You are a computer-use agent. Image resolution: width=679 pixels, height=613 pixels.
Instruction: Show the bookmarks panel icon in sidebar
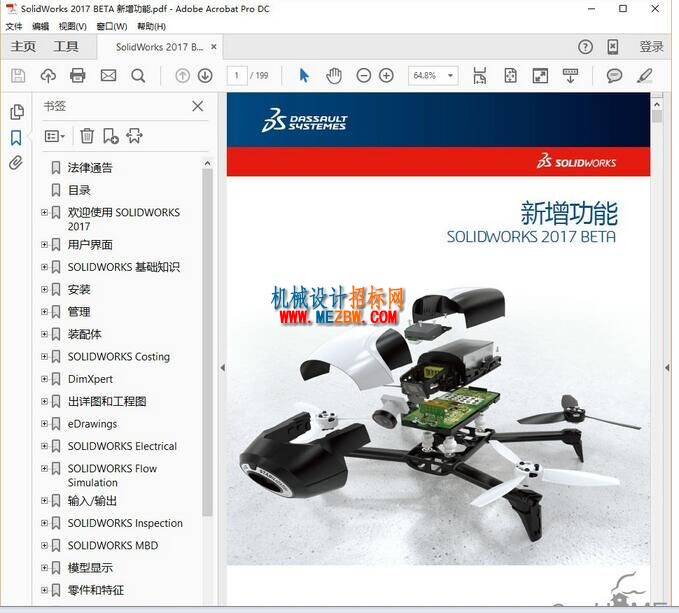coord(16,138)
